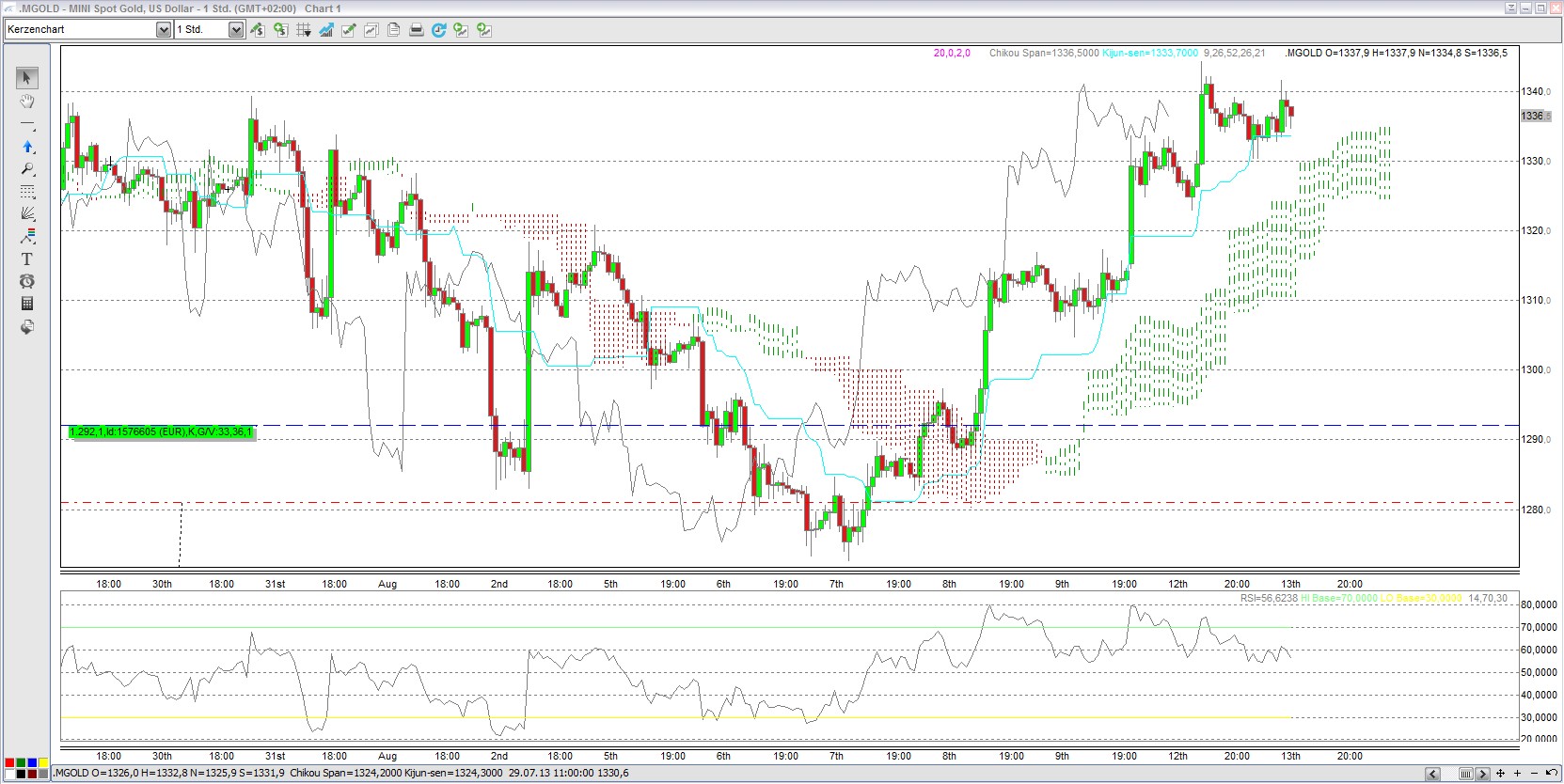The height and width of the screenshot is (784, 1564).
Task: Choose the horizontal line drawing tool
Action: pyautogui.click(x=27, y=124)
